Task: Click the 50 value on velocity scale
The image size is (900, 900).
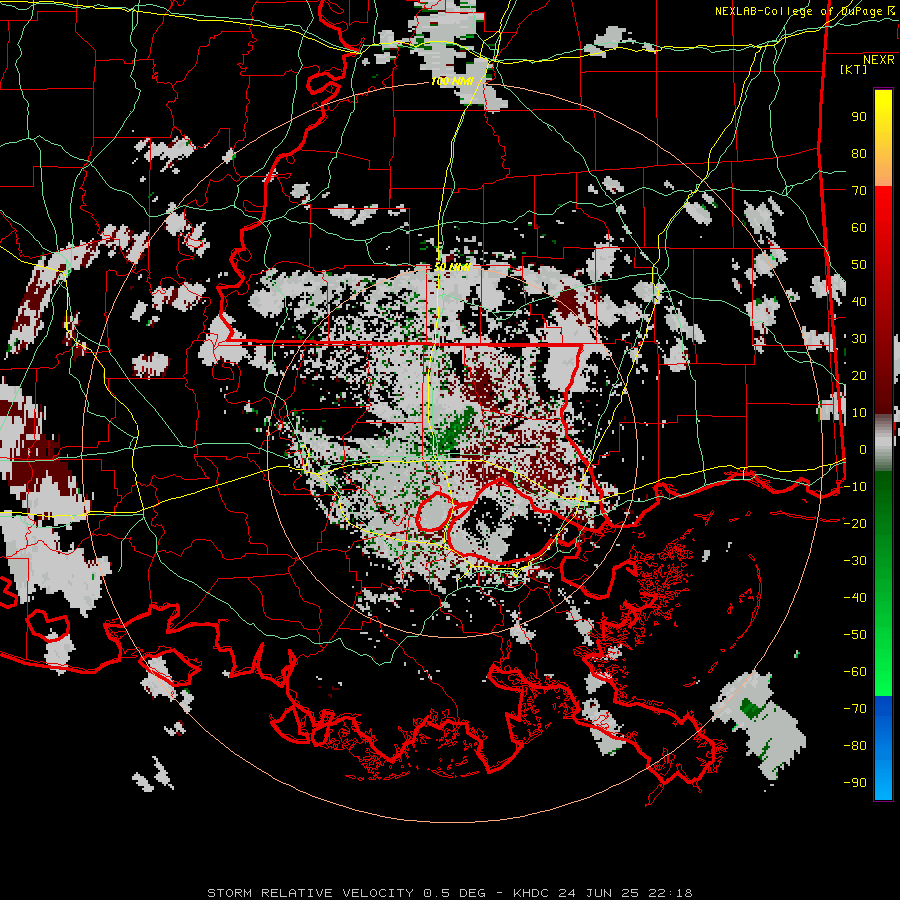Action: coord(859,265)
